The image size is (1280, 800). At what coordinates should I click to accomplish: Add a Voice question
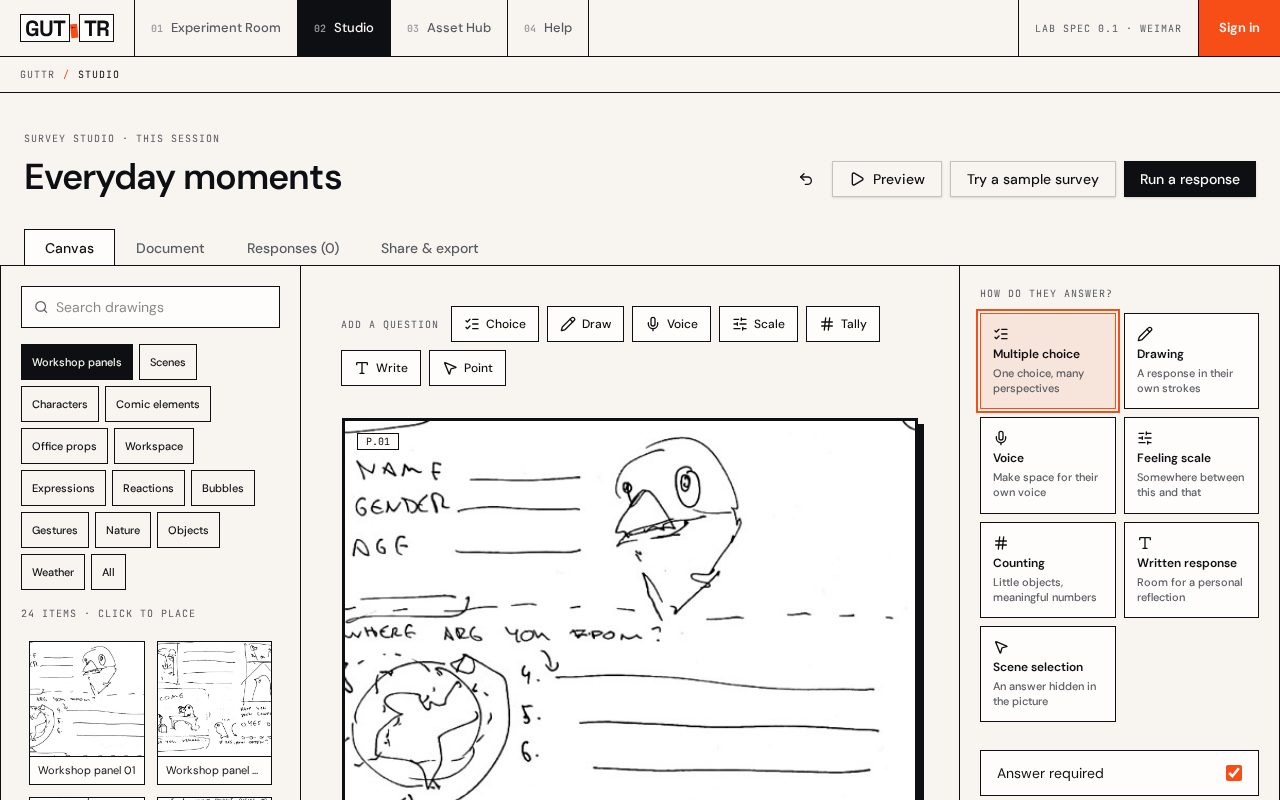pos(671,324)
